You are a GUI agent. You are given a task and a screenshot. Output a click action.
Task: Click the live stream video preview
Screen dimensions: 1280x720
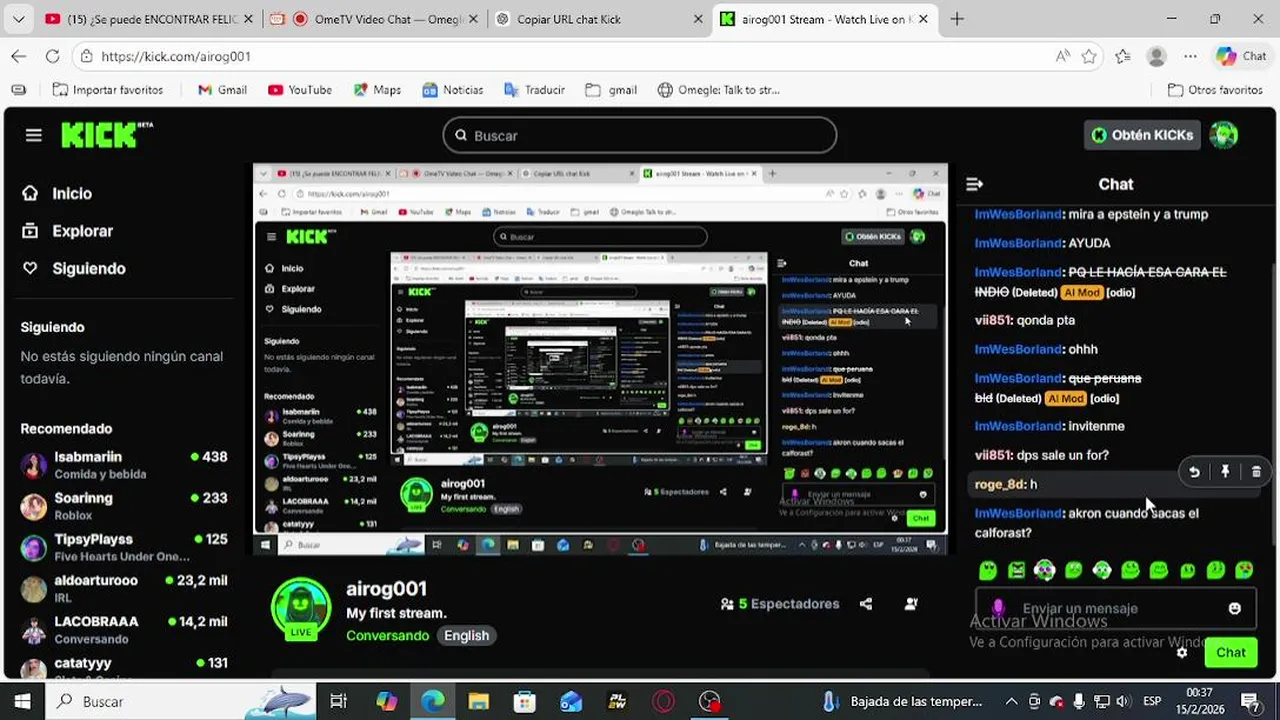point(600,360)
